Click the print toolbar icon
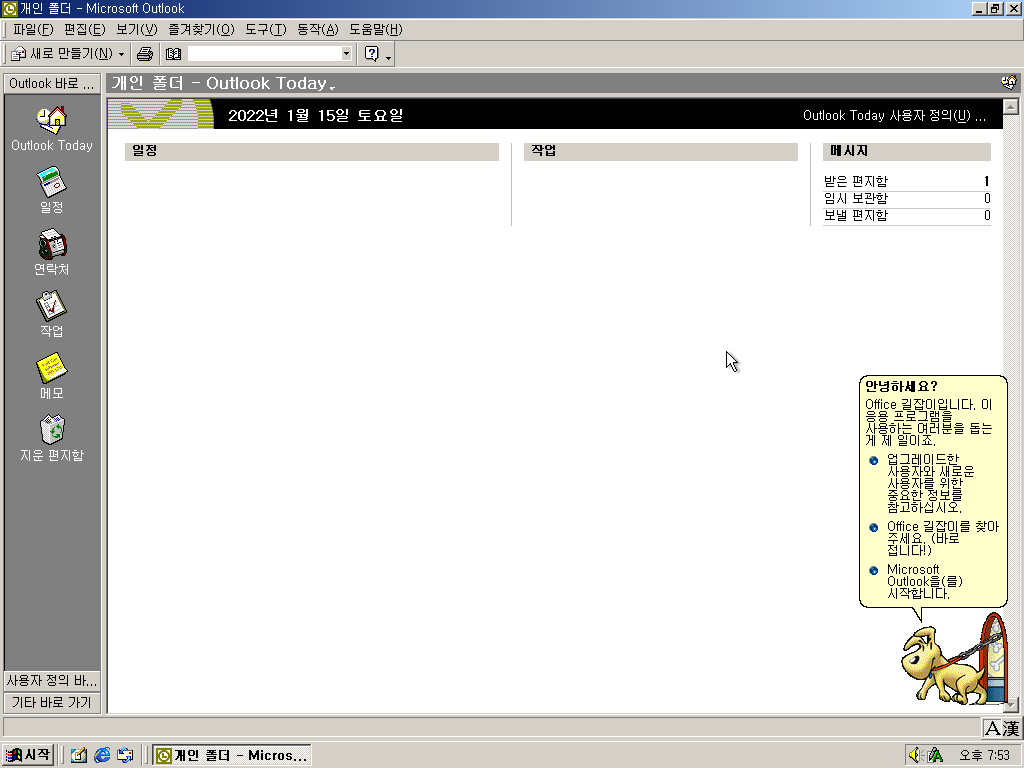 pos(145,54)
